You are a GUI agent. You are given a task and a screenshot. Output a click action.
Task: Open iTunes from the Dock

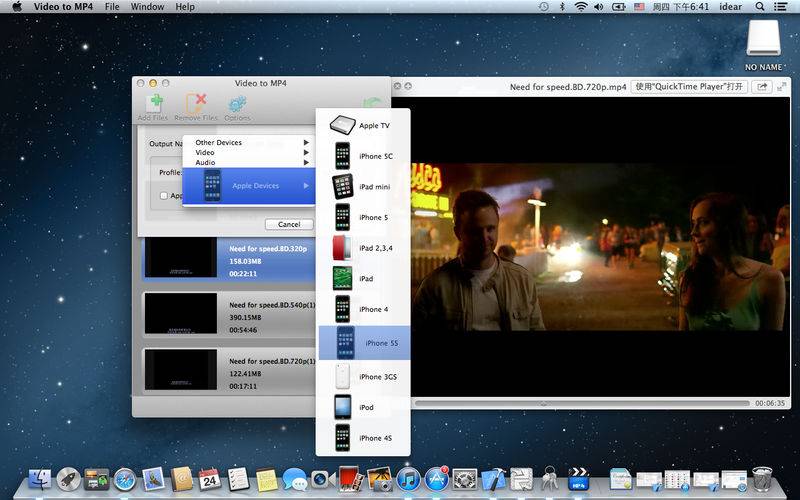[408, 480]
